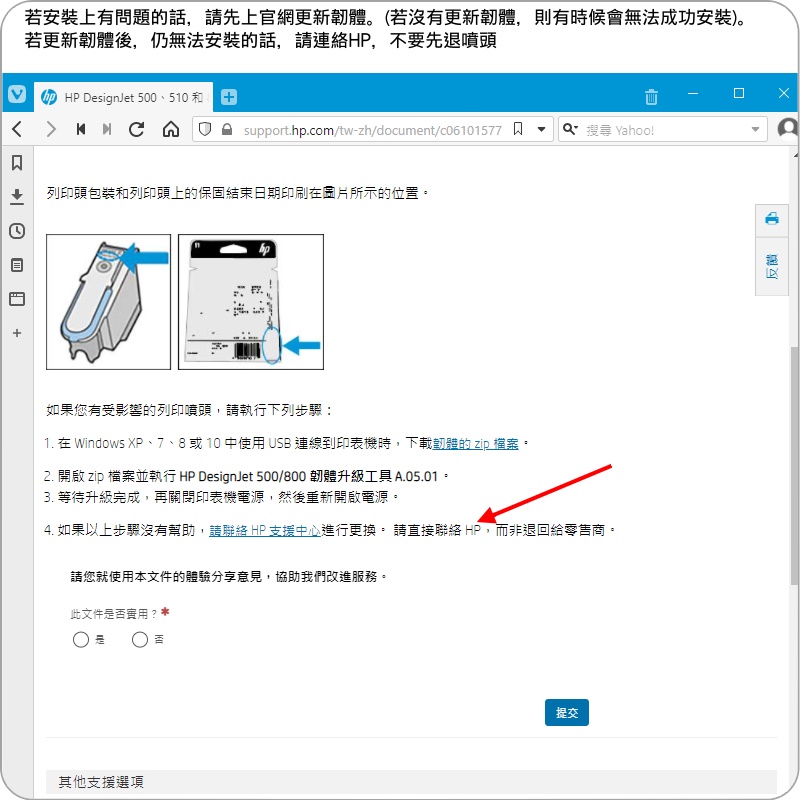Click the page vertical scrollbar
Image resolution: width=800 pixels, height=800 pixels.
tap(794, 465)
